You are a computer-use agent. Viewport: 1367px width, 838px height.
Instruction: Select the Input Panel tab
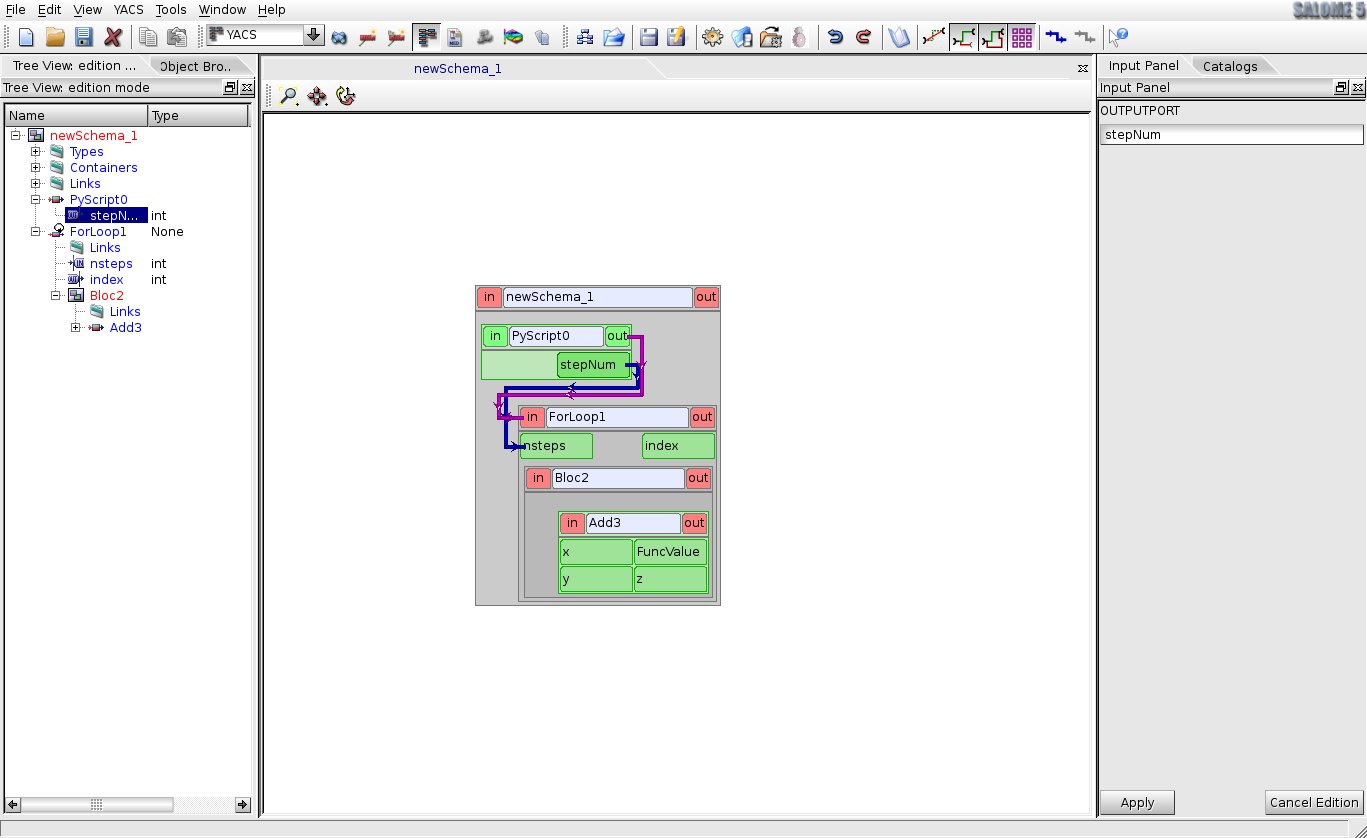(1144, 66)
